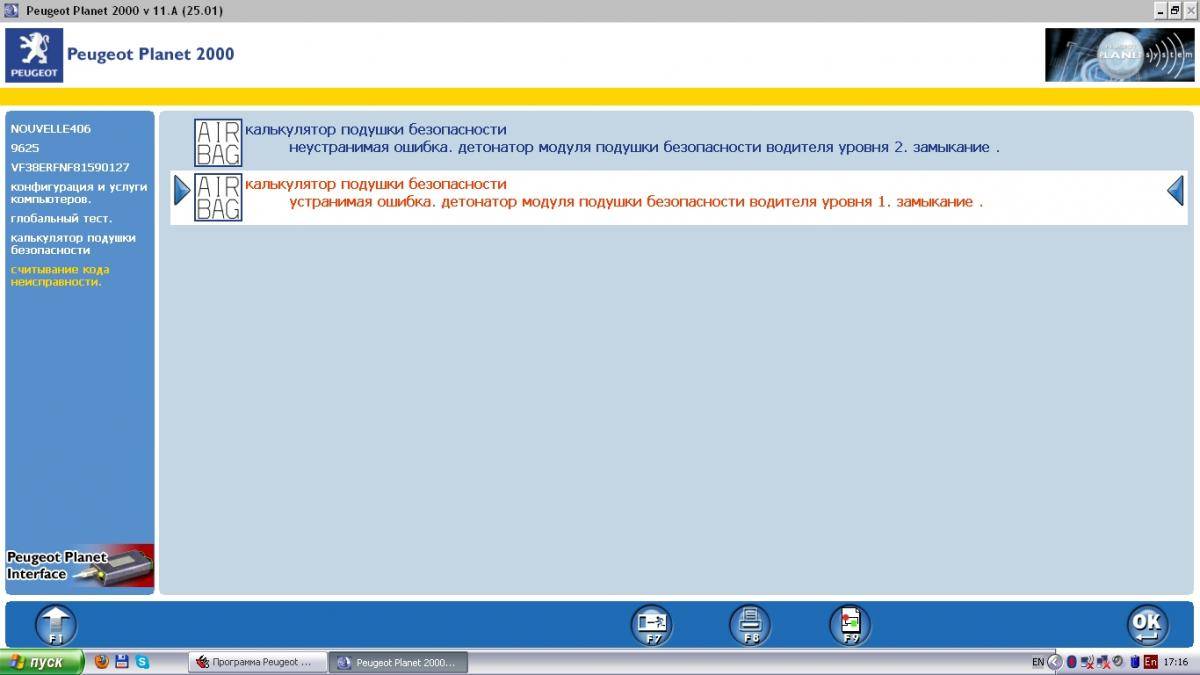Launch Firefox from quick launch bar
Image resolution: width=1200 pixels, height=675 pixels.
point(101,662)
